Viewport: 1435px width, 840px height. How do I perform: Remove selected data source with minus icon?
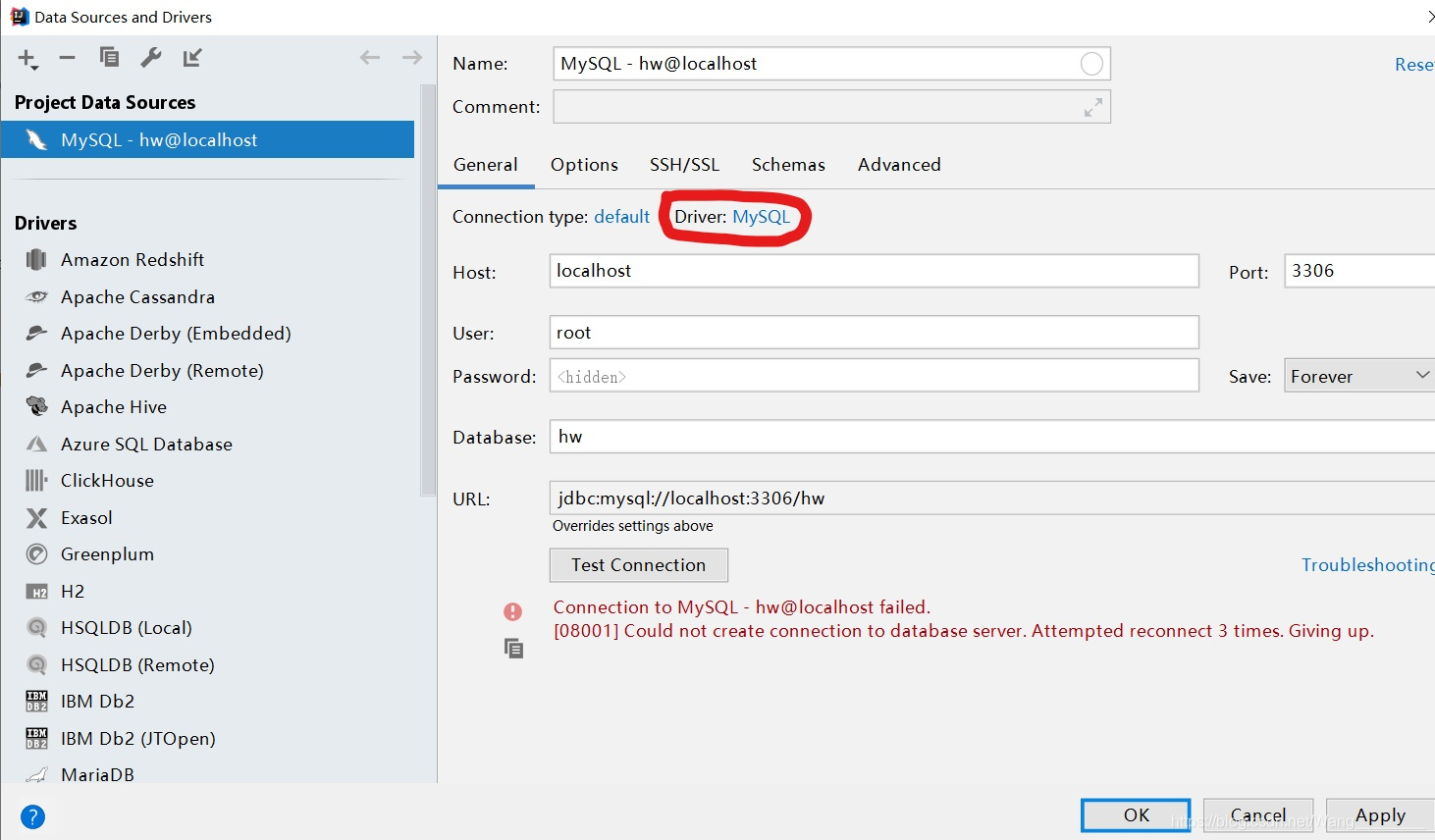click(67, 58)
